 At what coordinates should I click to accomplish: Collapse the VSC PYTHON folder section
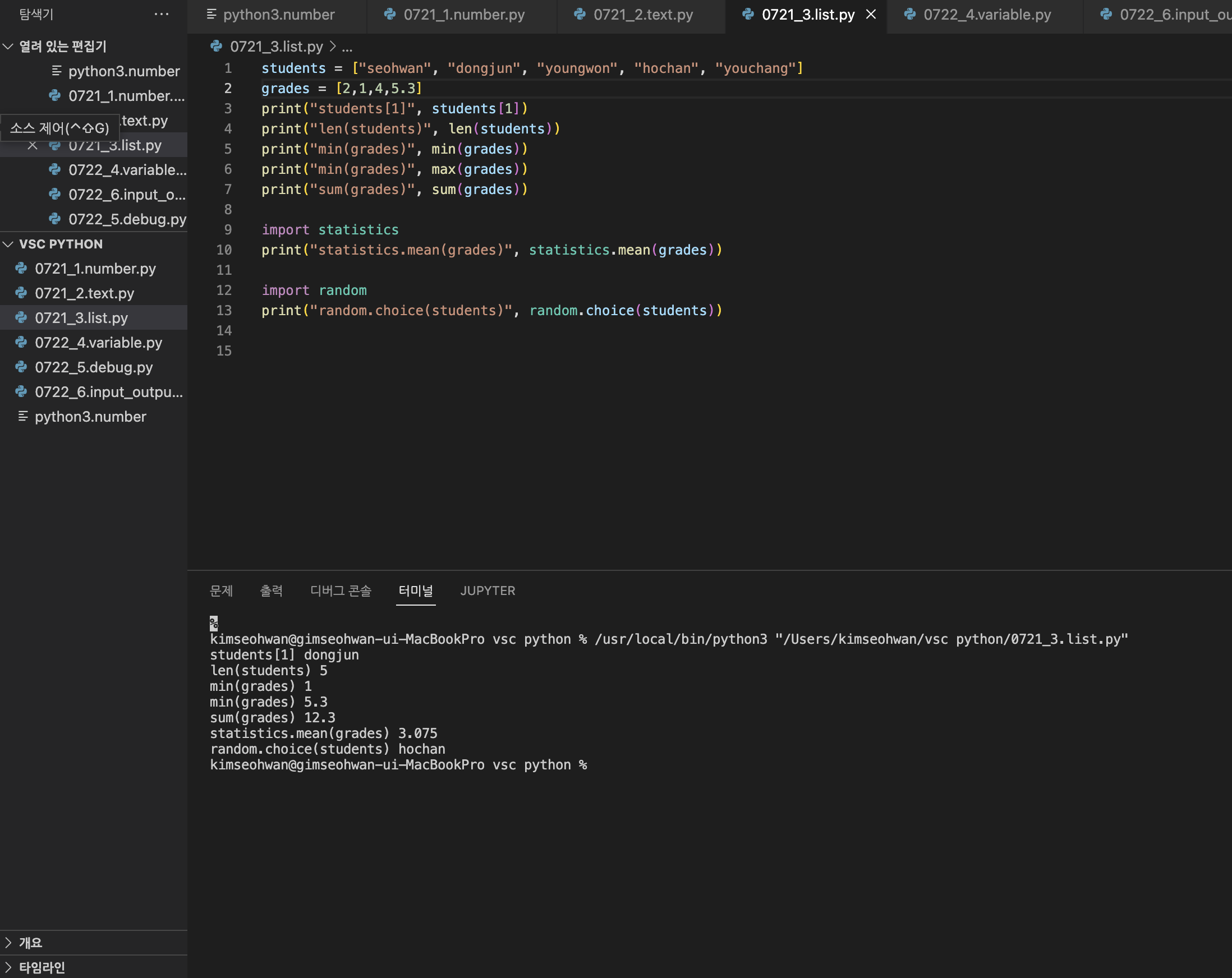point(8,244)
